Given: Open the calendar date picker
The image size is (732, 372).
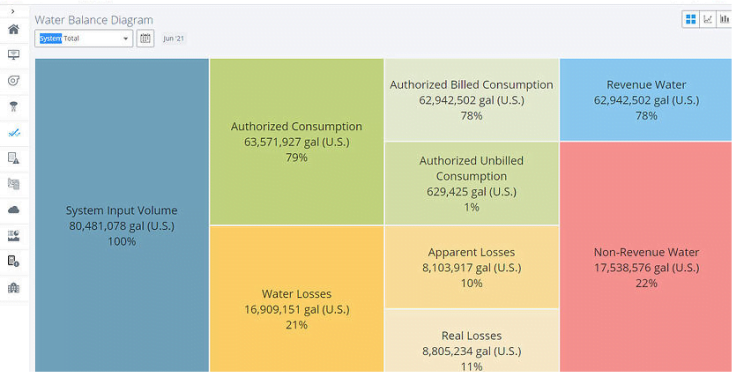Looking at the screenshot, I should coord(145,38).
